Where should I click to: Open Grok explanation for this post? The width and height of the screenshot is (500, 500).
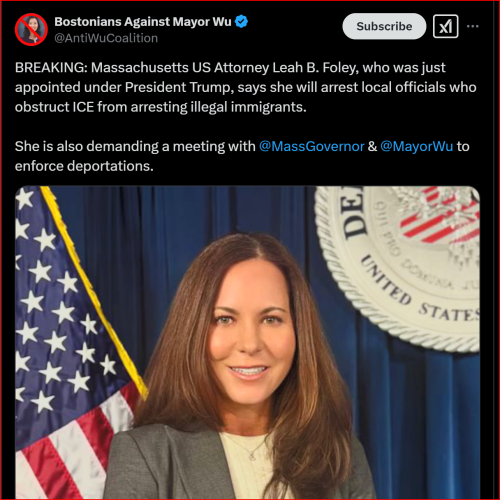446,26
